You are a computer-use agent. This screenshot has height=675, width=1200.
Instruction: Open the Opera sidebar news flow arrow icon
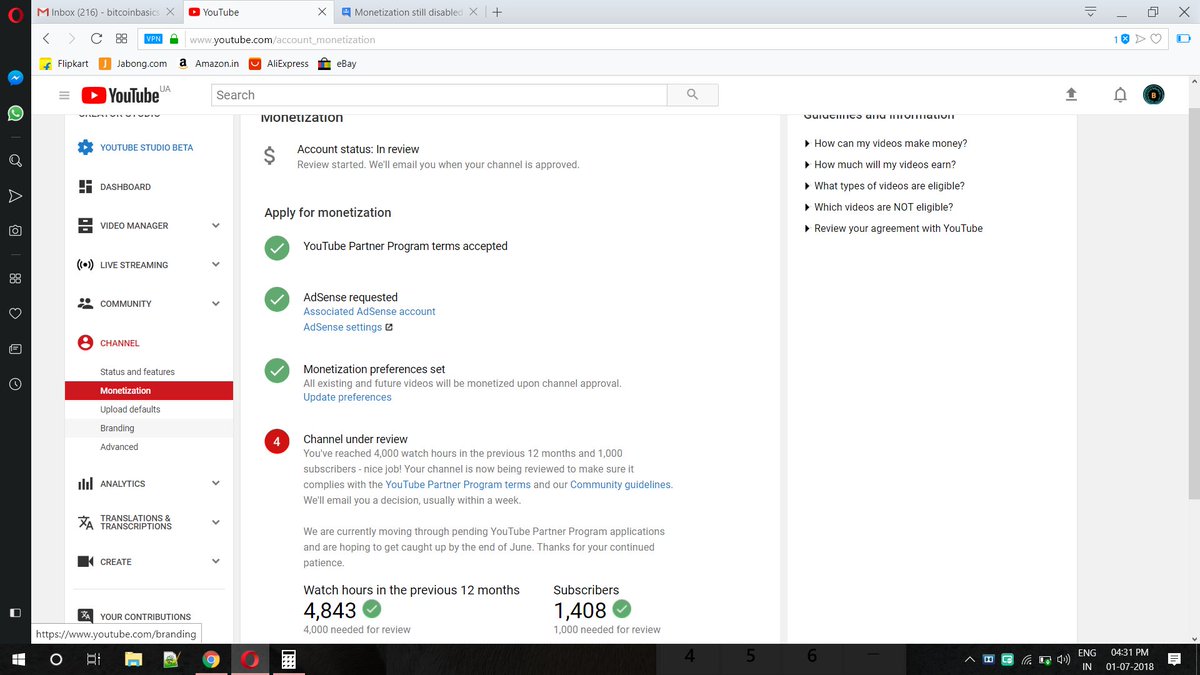[x=16, y=195]
